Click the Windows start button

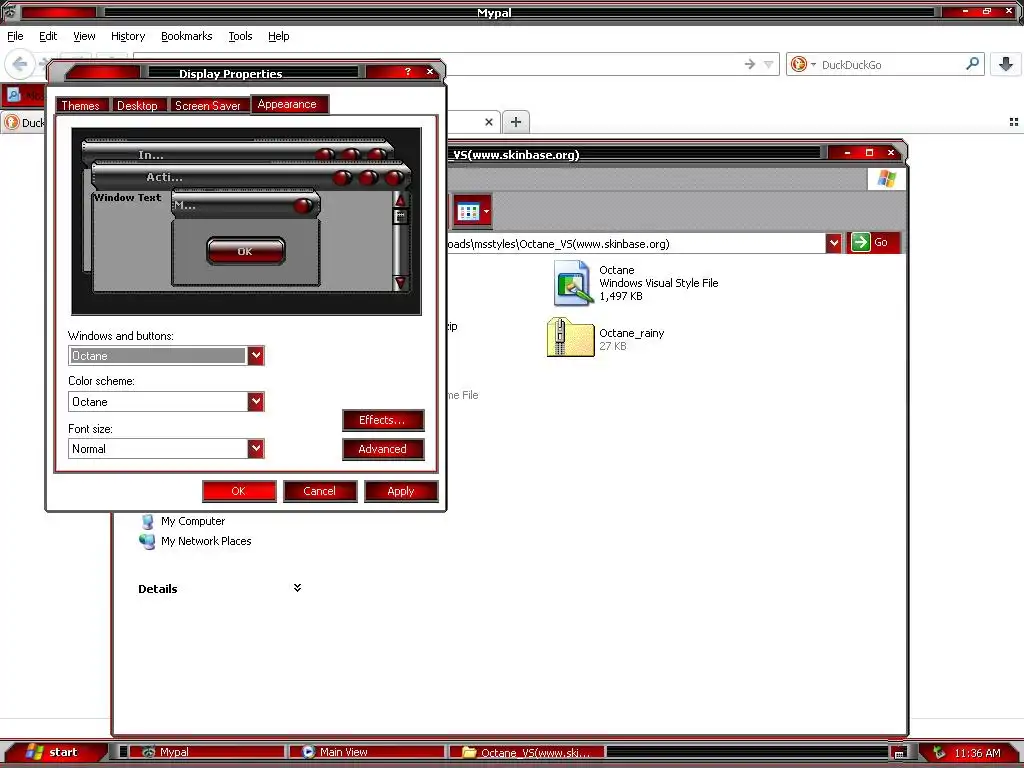[x=55, y=752]
